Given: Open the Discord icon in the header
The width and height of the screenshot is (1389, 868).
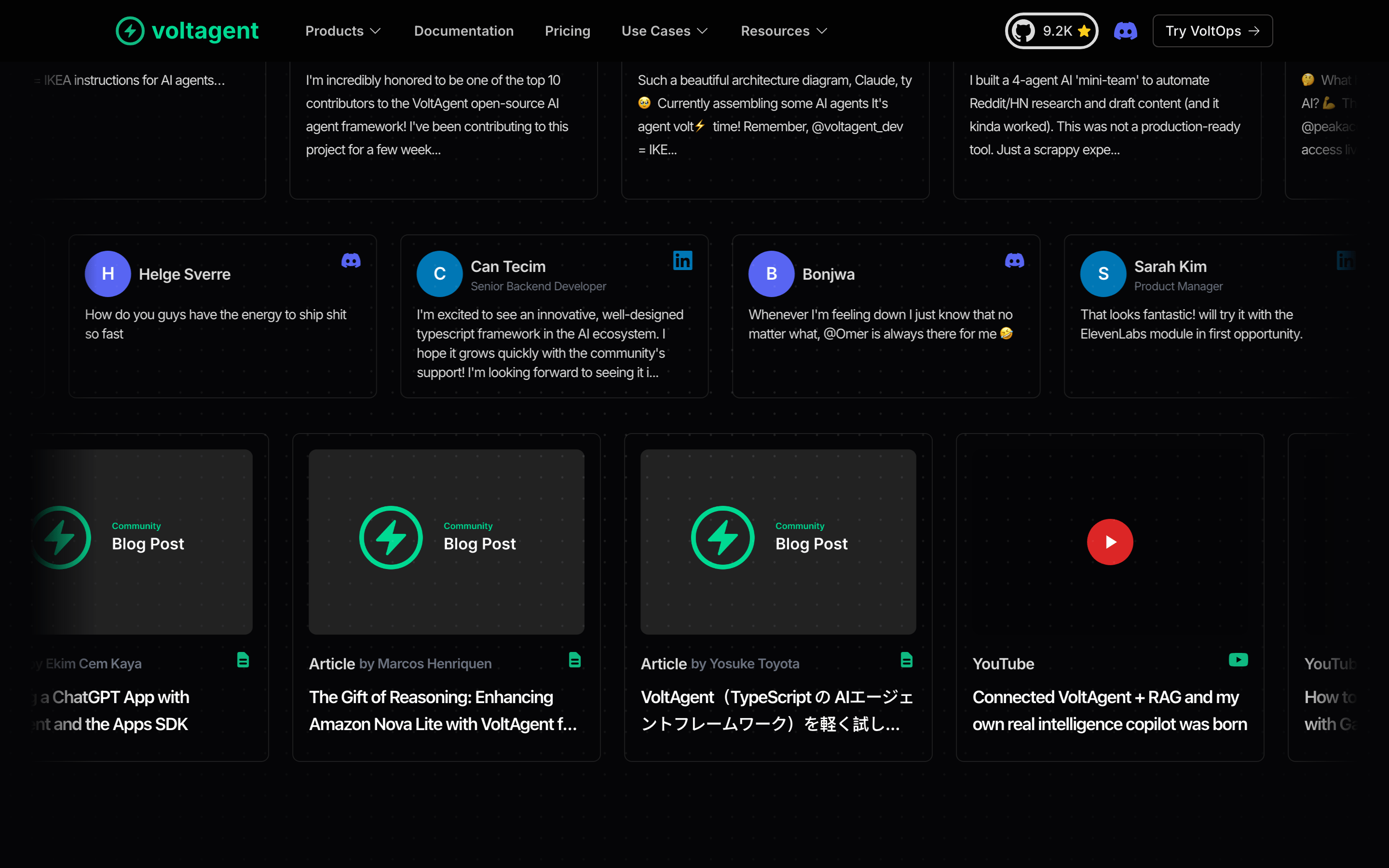Looking at the screenshot, I should 1125,31.
